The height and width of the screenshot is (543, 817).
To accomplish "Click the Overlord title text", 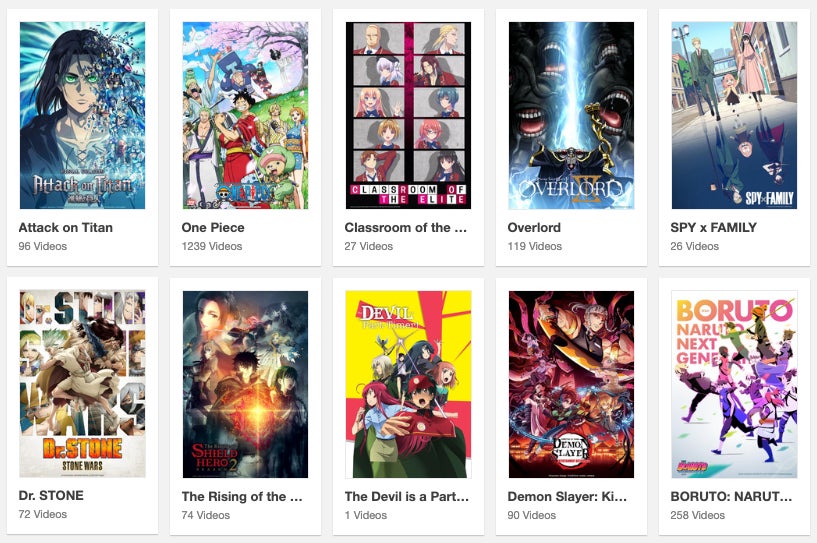I will click(x=534, y=228).
